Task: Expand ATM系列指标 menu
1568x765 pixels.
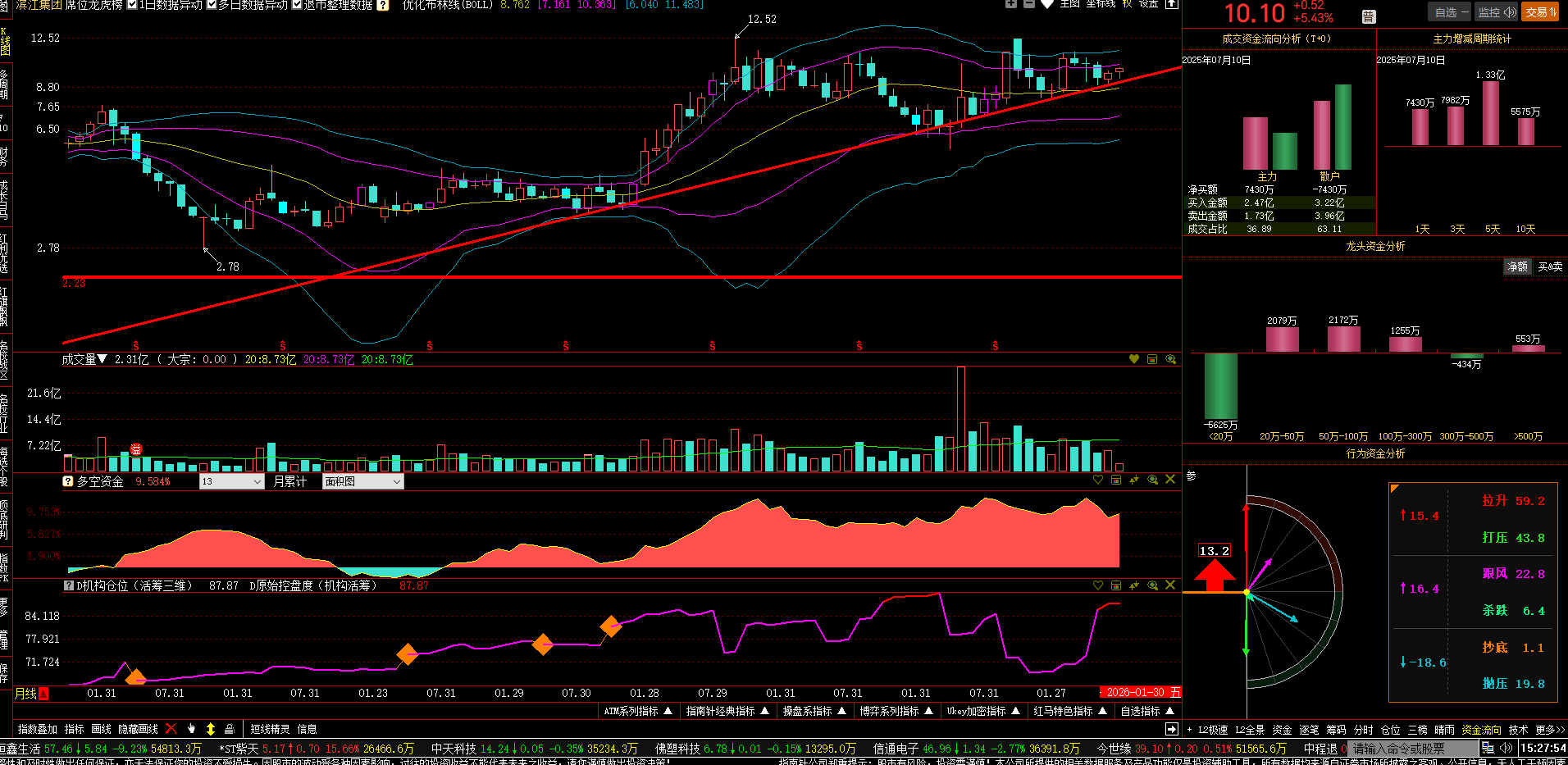Action: pyautogui.click(x=638, y=711)
